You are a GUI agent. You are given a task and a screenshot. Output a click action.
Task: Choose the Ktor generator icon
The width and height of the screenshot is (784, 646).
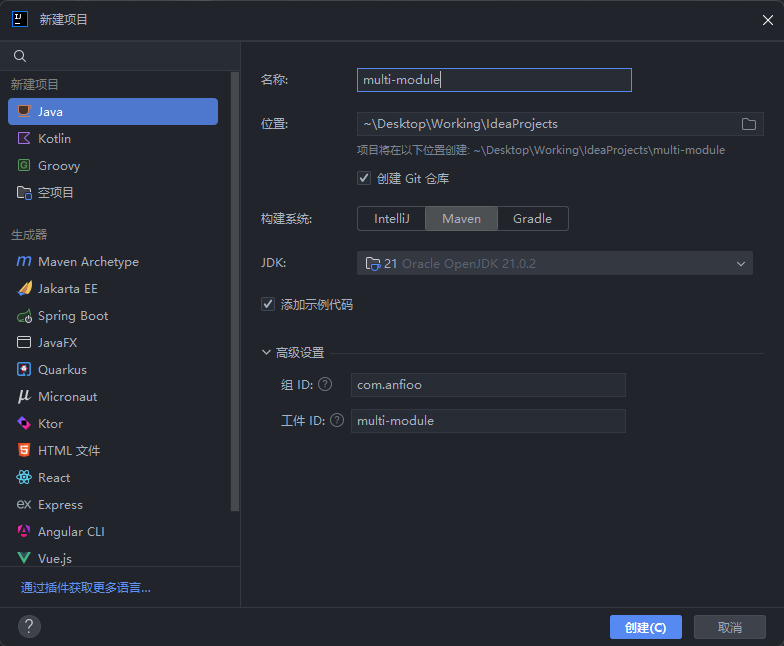[x=24, y=424]
